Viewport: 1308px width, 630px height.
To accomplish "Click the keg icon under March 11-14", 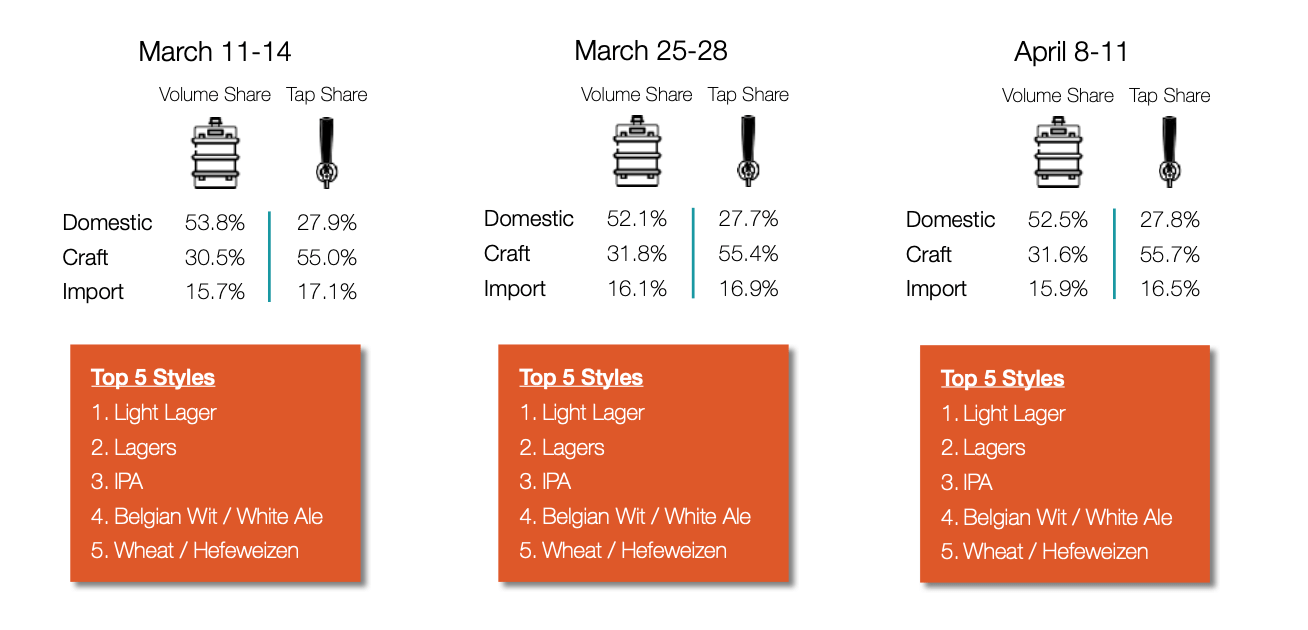I will pyautogui.click(x=218, y=153).
